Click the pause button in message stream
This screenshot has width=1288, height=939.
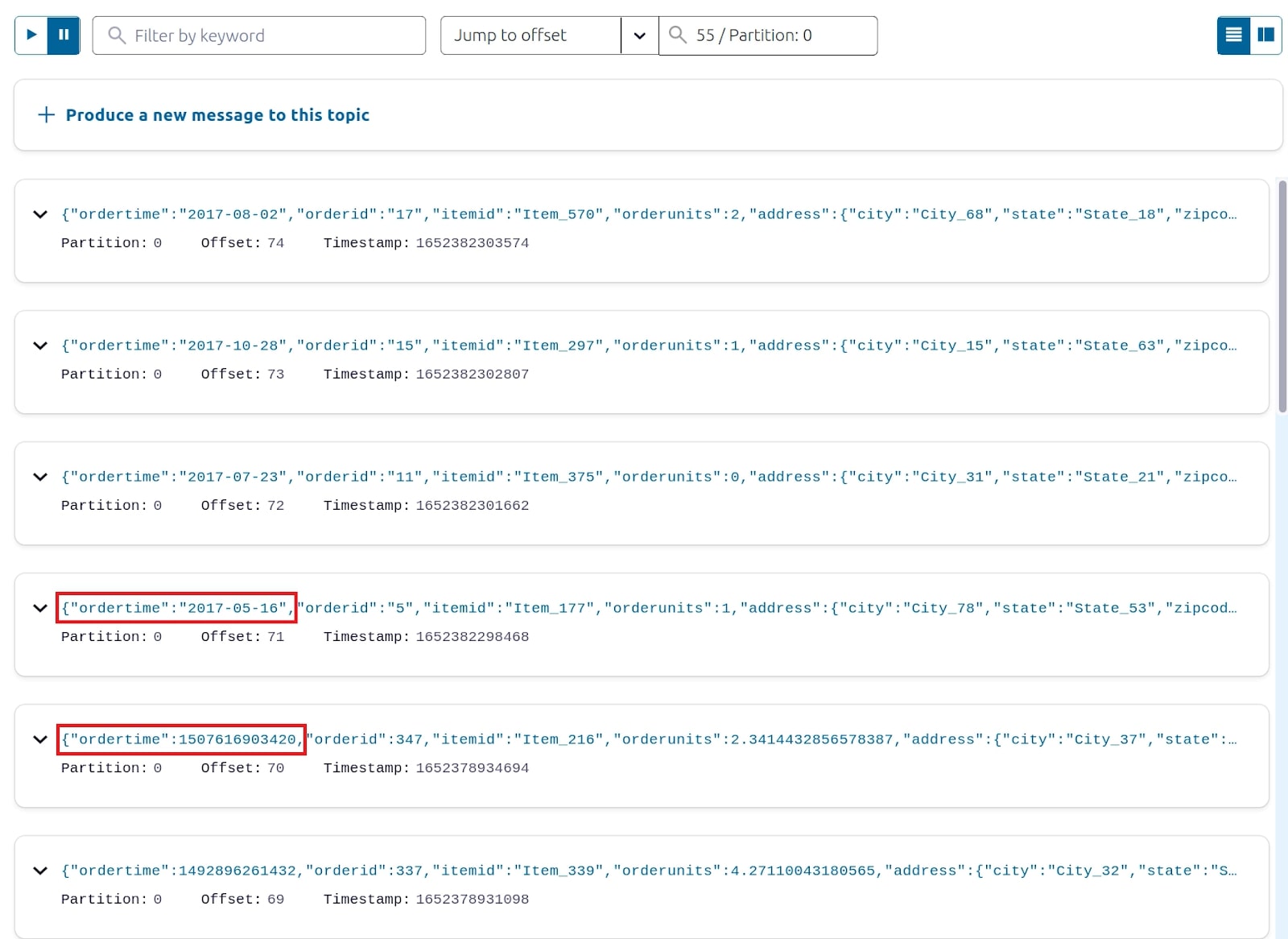pos(64,35)
